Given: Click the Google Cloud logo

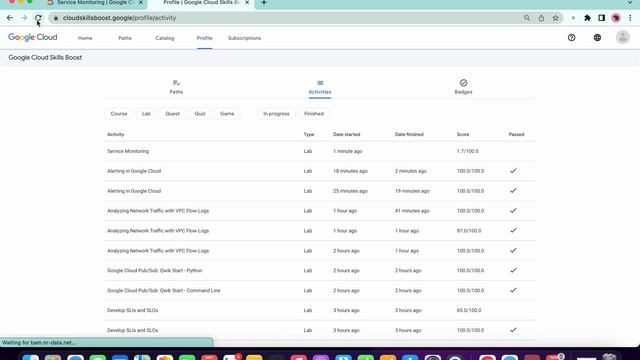Looking at the screenshot, I should 33,38.
